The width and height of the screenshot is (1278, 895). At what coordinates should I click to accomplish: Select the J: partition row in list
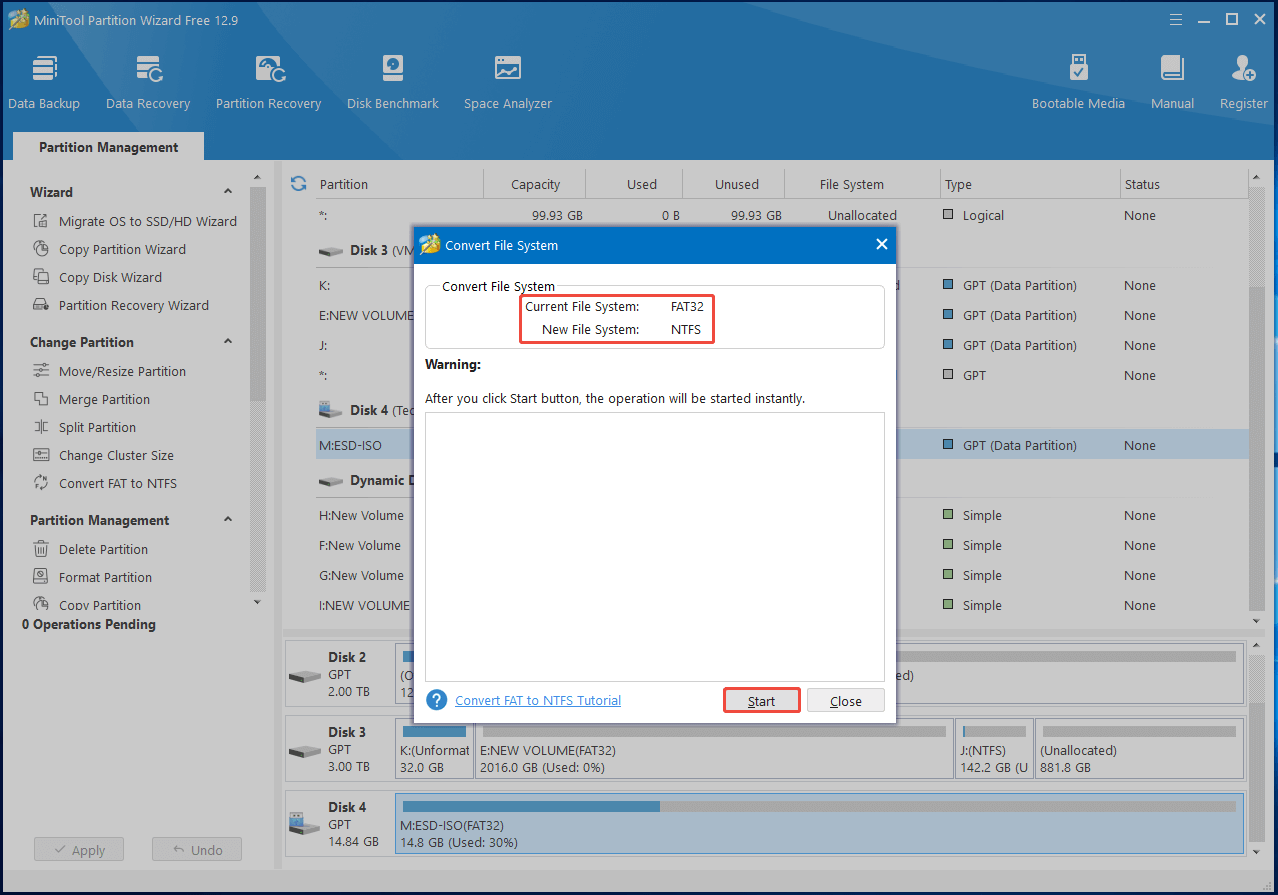782,345
